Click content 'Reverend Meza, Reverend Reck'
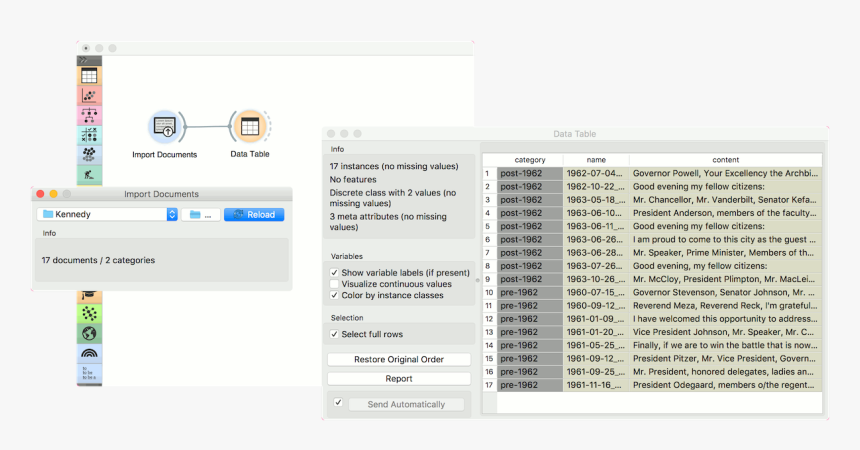This screenshot has width=860, height=450. tap(726, 306)
